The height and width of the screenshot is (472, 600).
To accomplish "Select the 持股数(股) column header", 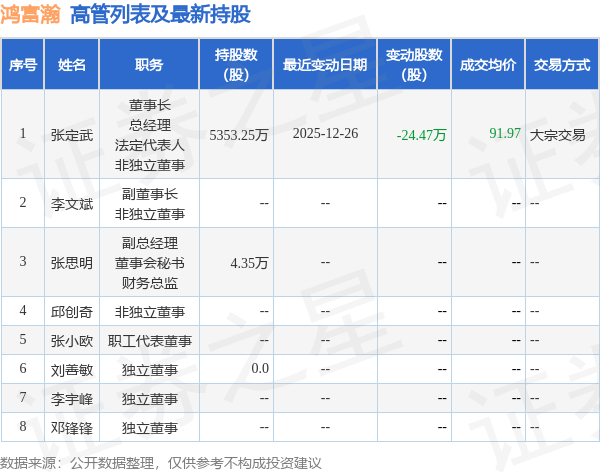I will point(236,64).
